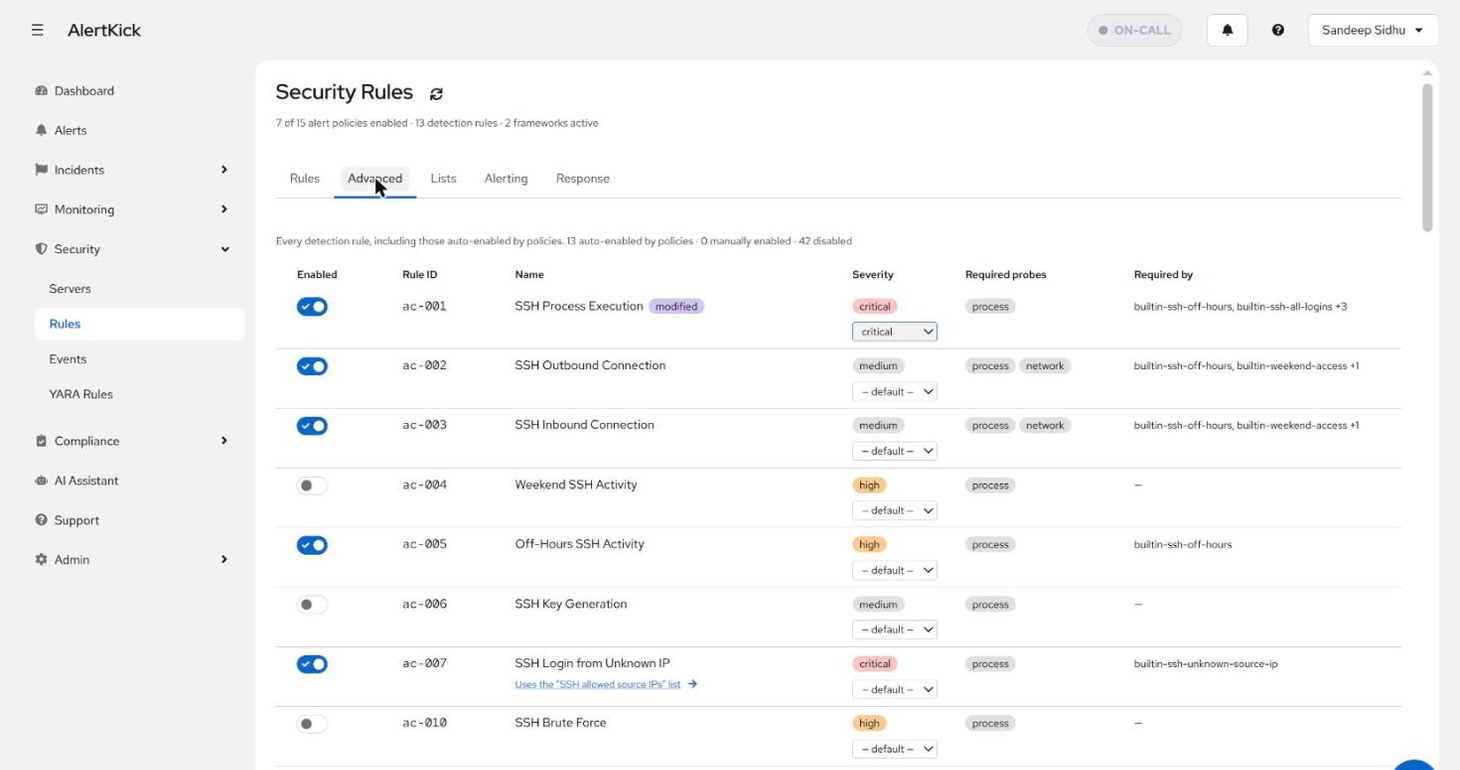
Task: Open severity dropdown for SSH Process Execution
Action: pyautogui.click(x=894, y=332)
